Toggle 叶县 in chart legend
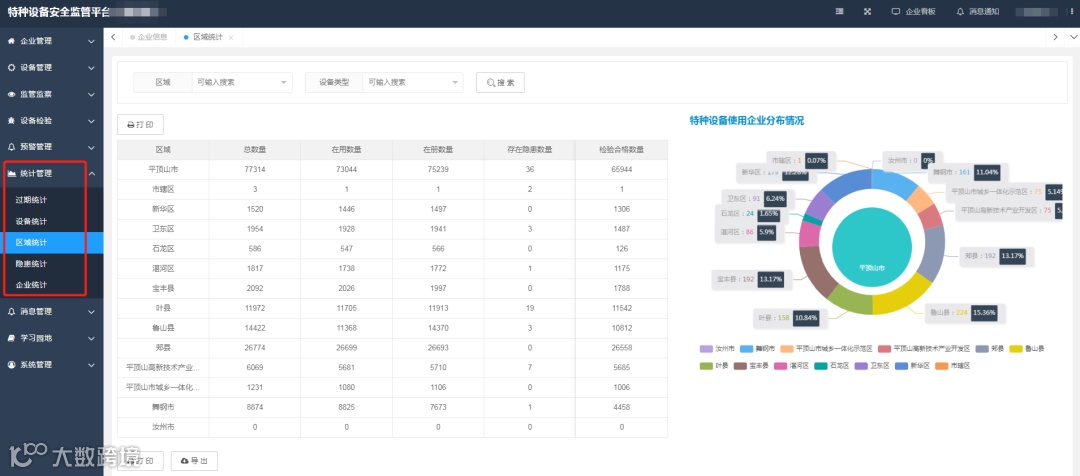The image size is (1080, 476). tap(714, 366)
